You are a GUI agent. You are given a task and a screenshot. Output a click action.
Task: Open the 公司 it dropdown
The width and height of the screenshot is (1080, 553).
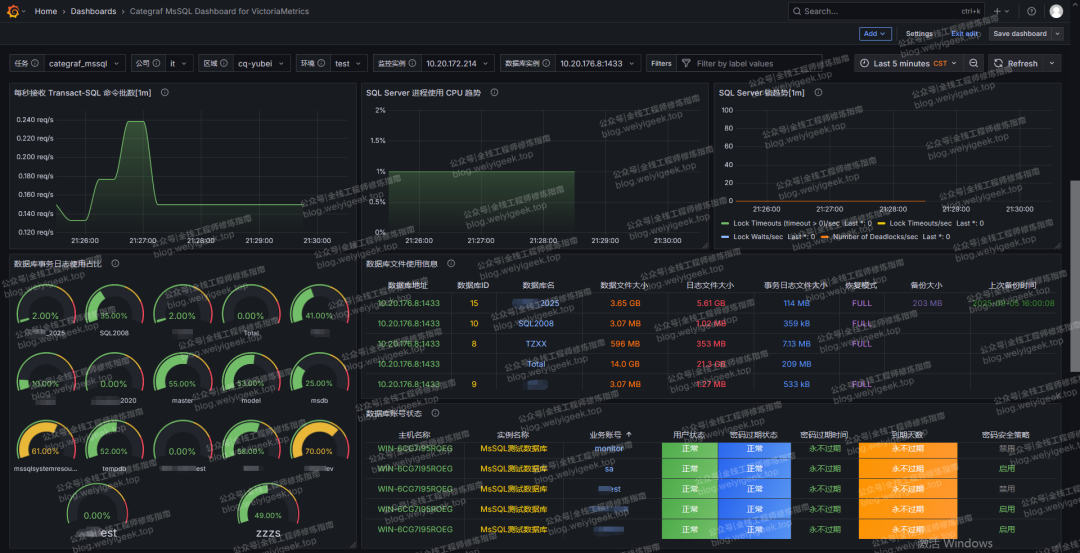click(180, 63)
